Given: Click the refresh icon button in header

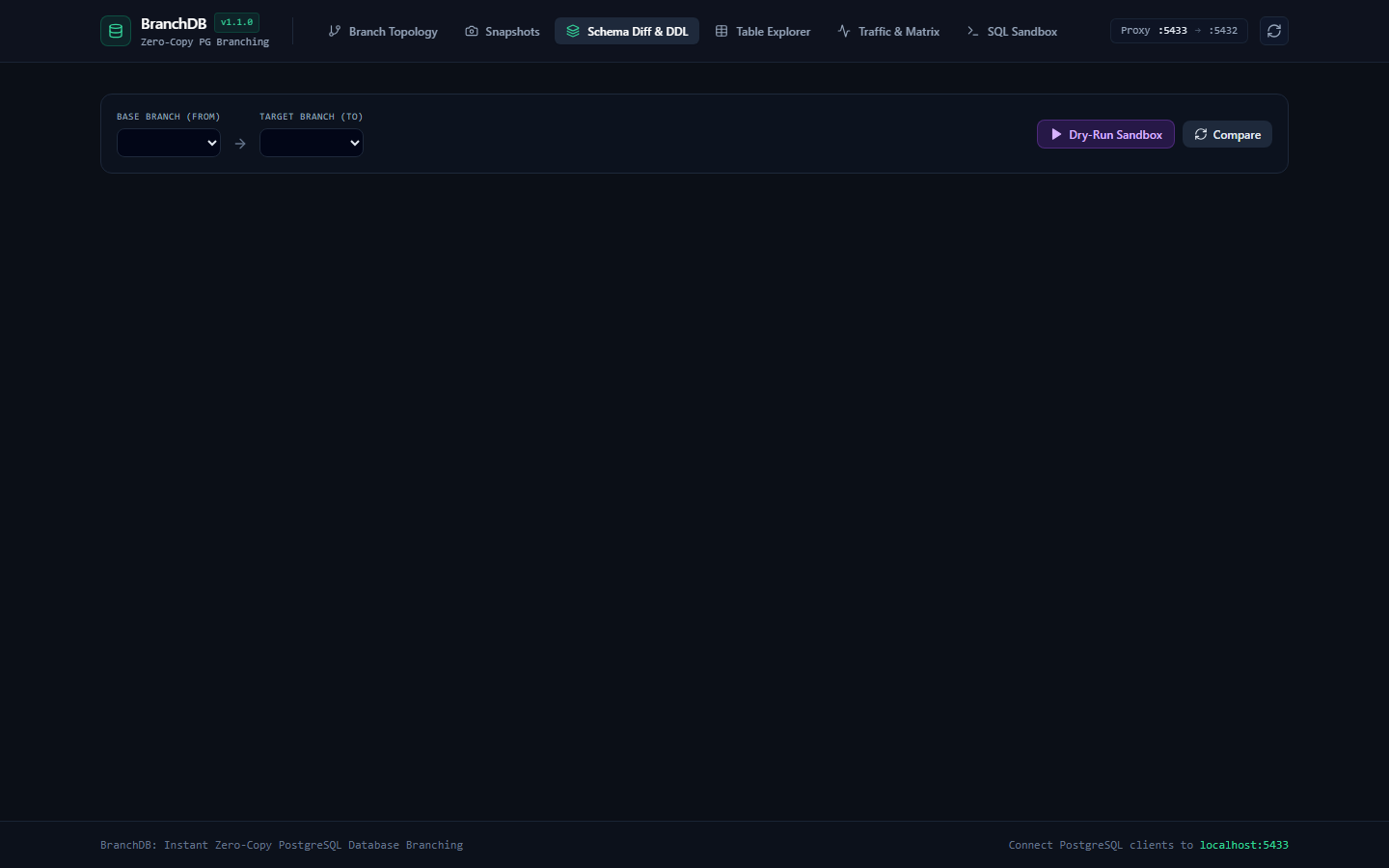Looking at the screenshot, I should point(1274,31).
